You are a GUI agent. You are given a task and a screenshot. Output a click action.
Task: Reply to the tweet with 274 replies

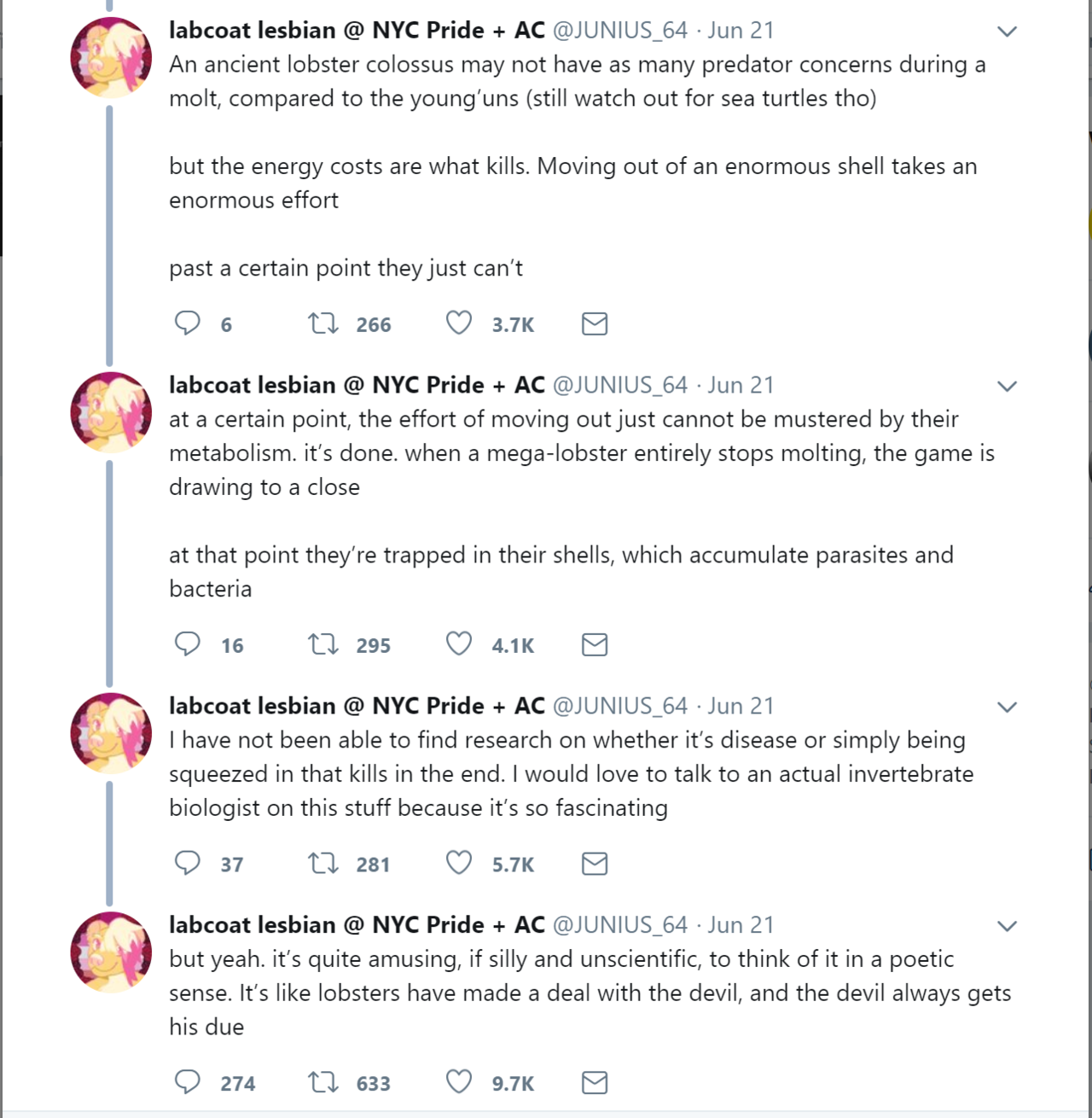(x=188, y=1083)
